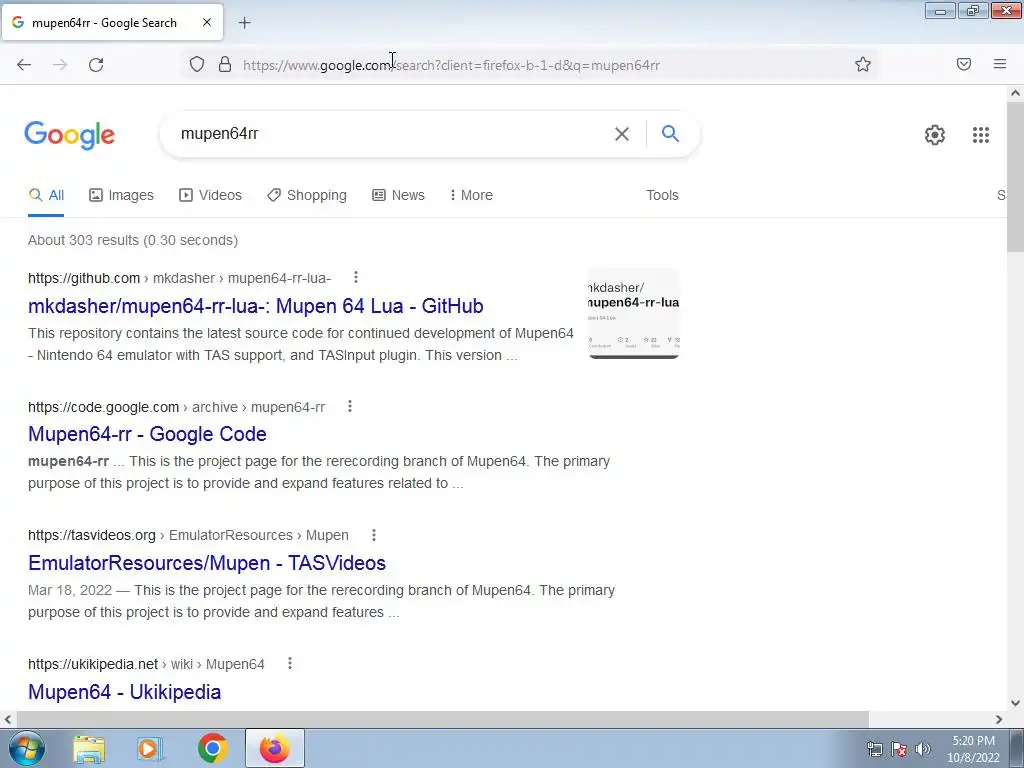The image size is (1024, 768).
Task: Click the code.google.com result URL breadcrumb
Action: click(x=176, y=407)
